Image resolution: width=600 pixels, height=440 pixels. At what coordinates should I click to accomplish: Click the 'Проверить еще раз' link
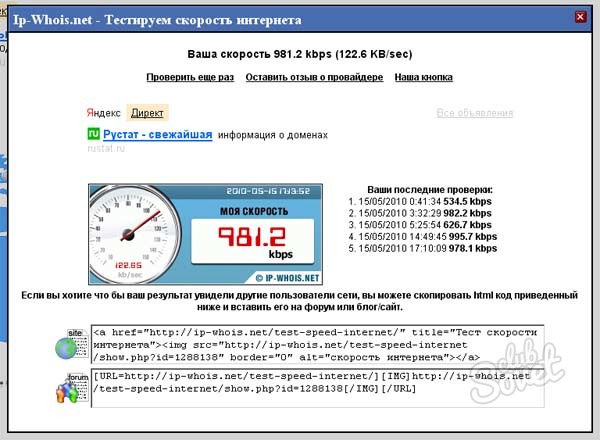pos(190,77)
